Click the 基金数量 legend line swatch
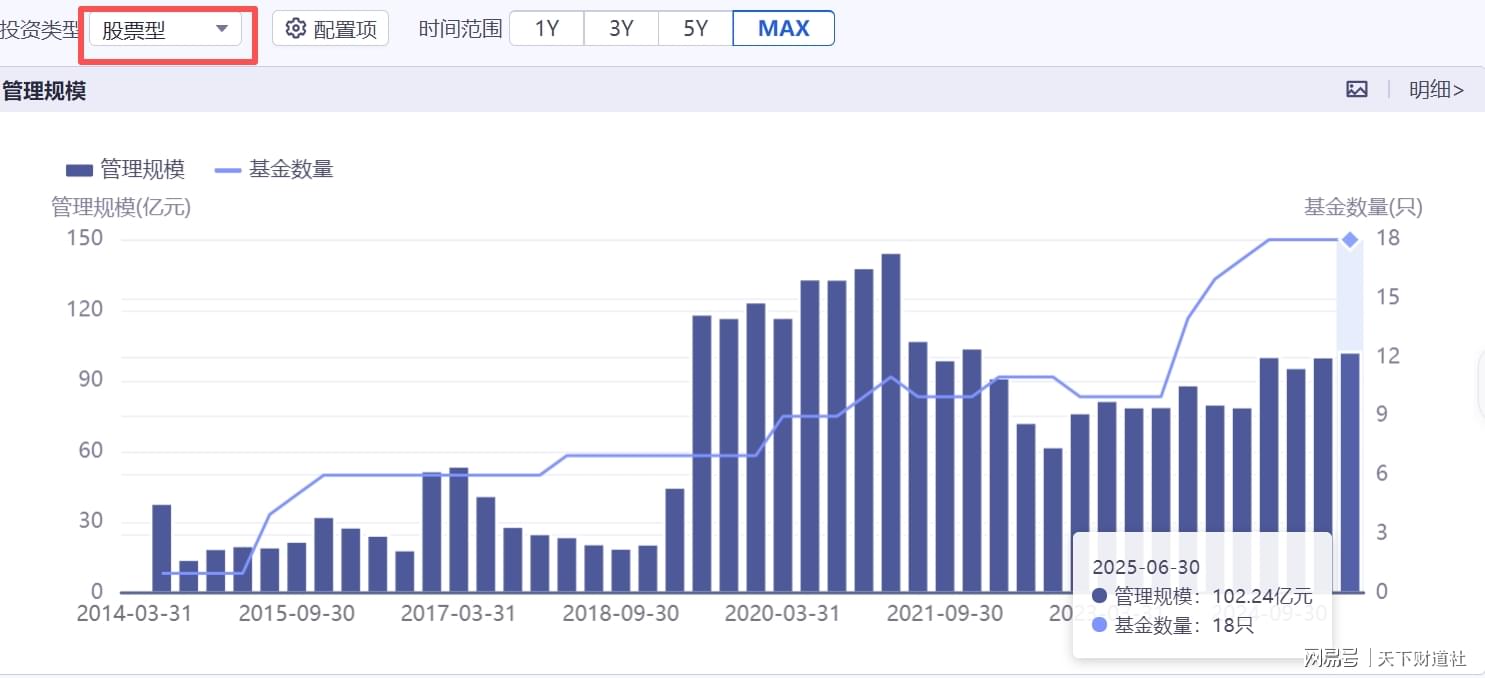The width and height of the screenshot is (1485, 678). 228,170
